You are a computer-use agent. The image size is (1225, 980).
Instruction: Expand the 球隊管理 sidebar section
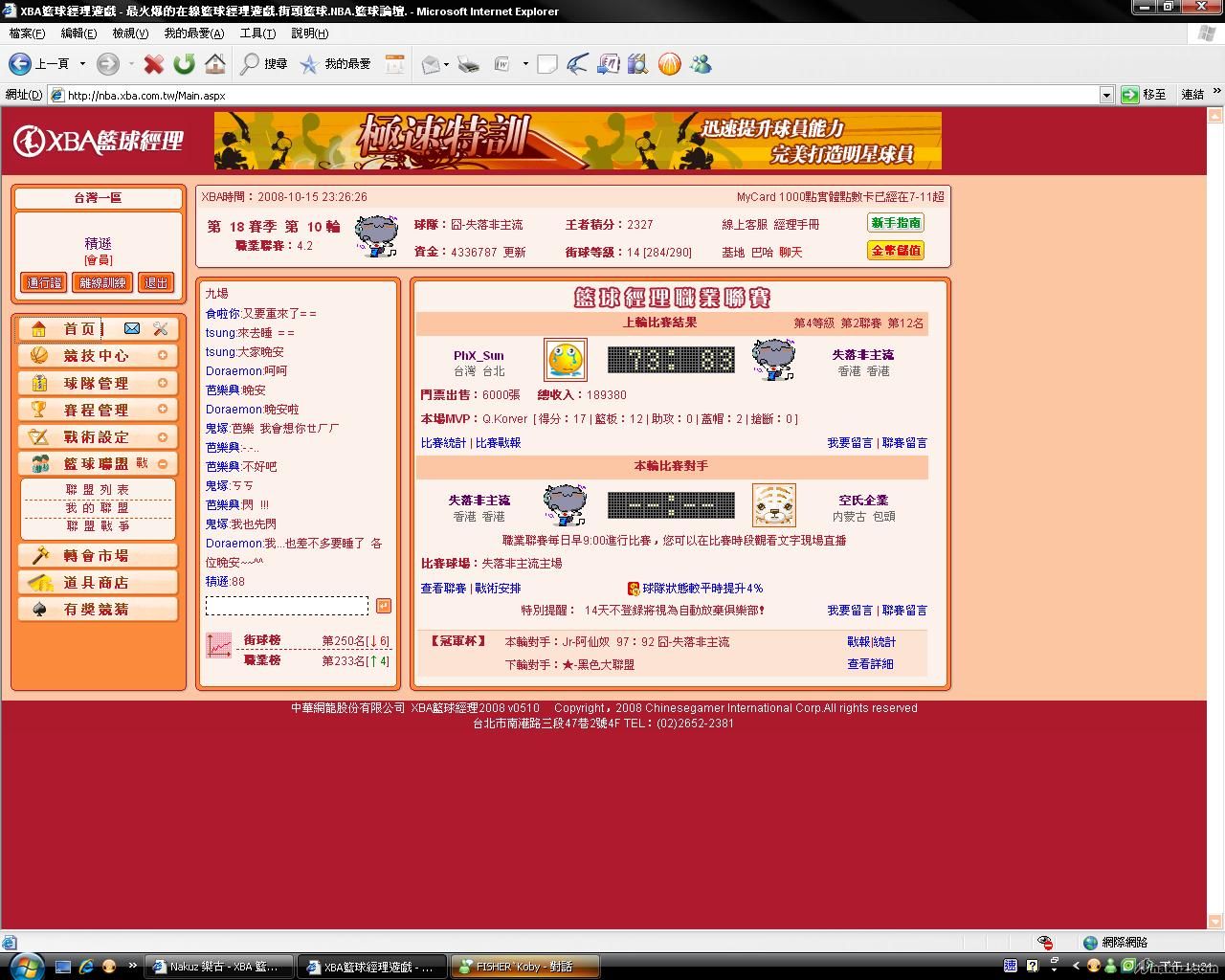(163, 383)
